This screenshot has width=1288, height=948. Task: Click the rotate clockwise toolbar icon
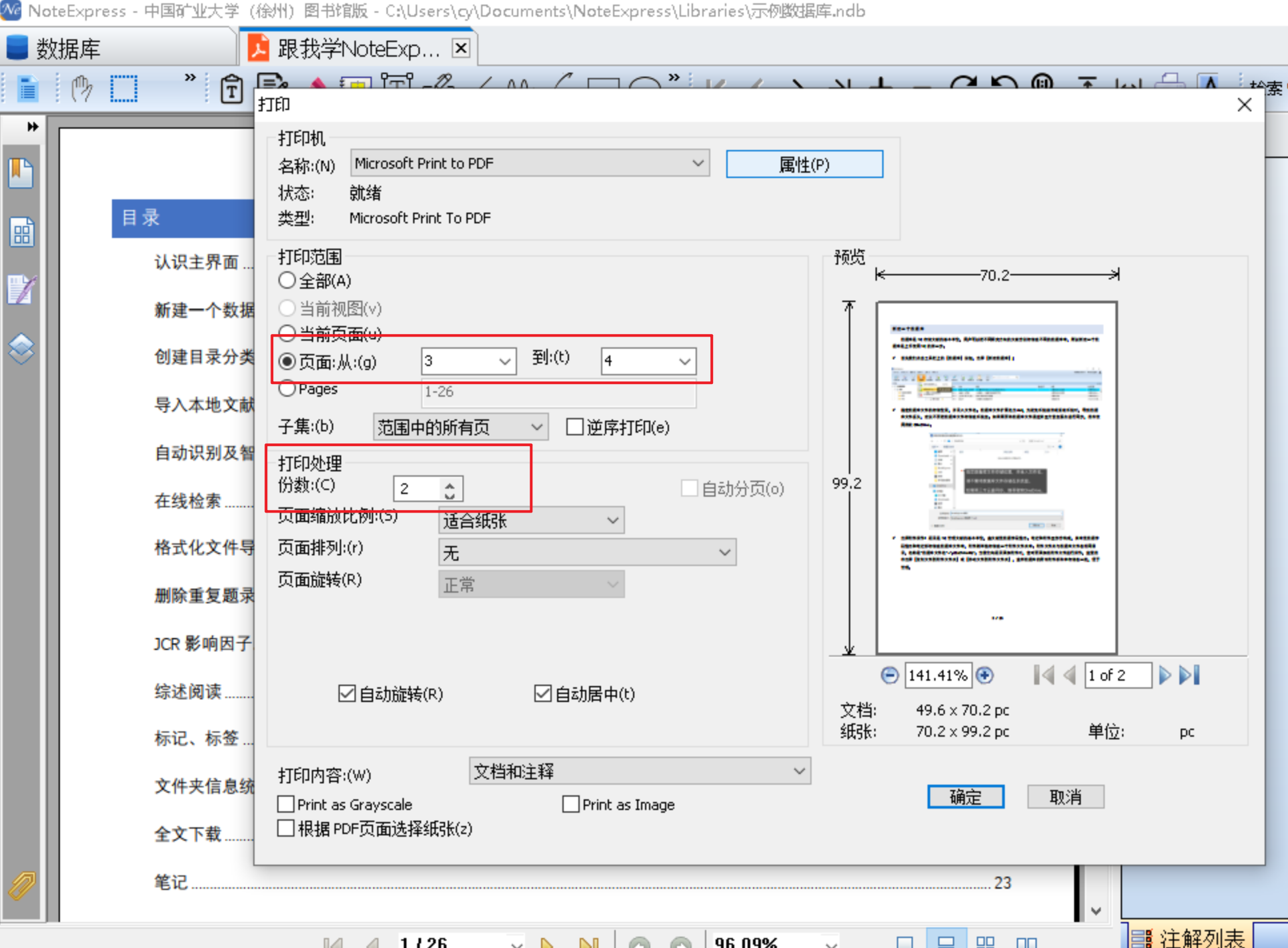click(964, 84)
